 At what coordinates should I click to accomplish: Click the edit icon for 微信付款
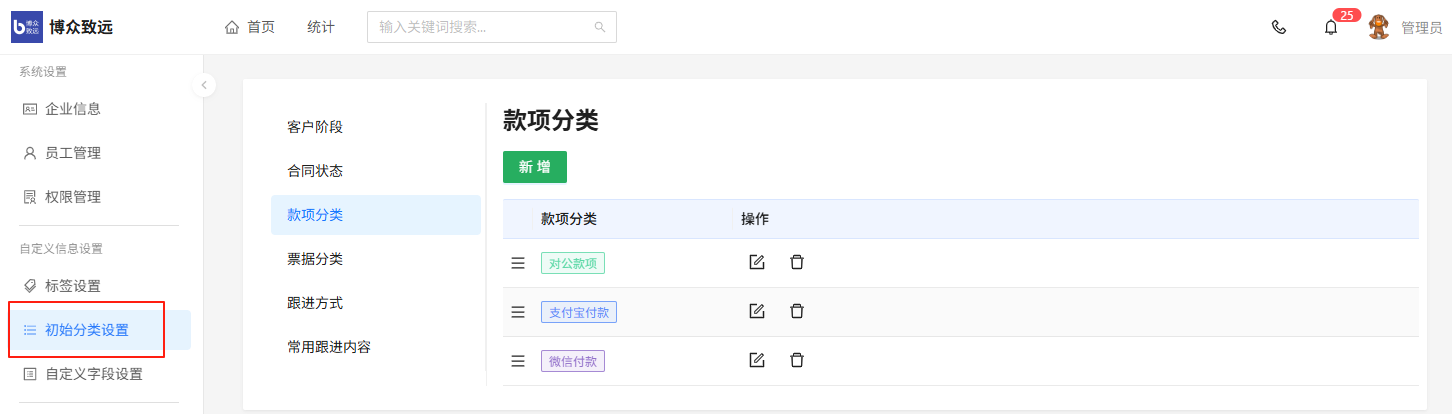coord(757,360)
